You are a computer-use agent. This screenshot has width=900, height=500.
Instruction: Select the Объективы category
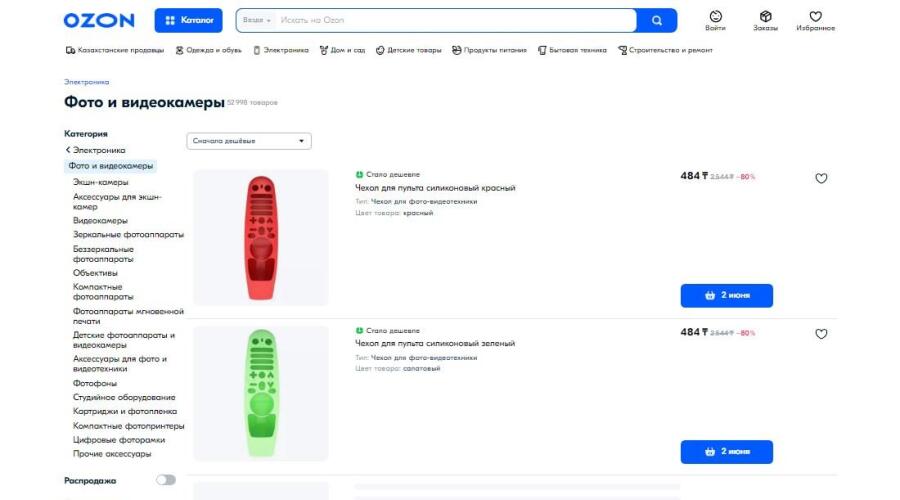[x=95, y=272]
